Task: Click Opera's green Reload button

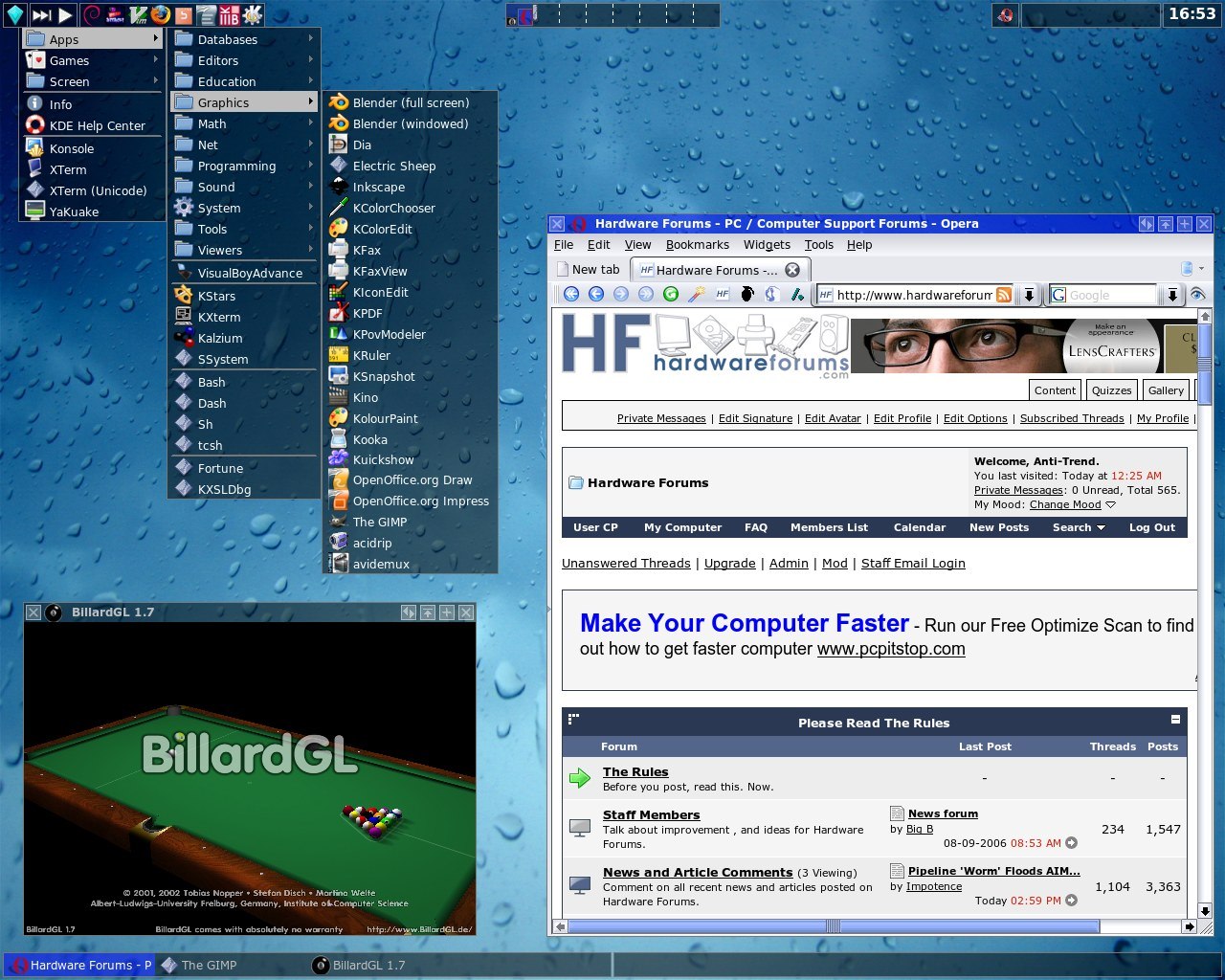Action: [x=671, y=295]
